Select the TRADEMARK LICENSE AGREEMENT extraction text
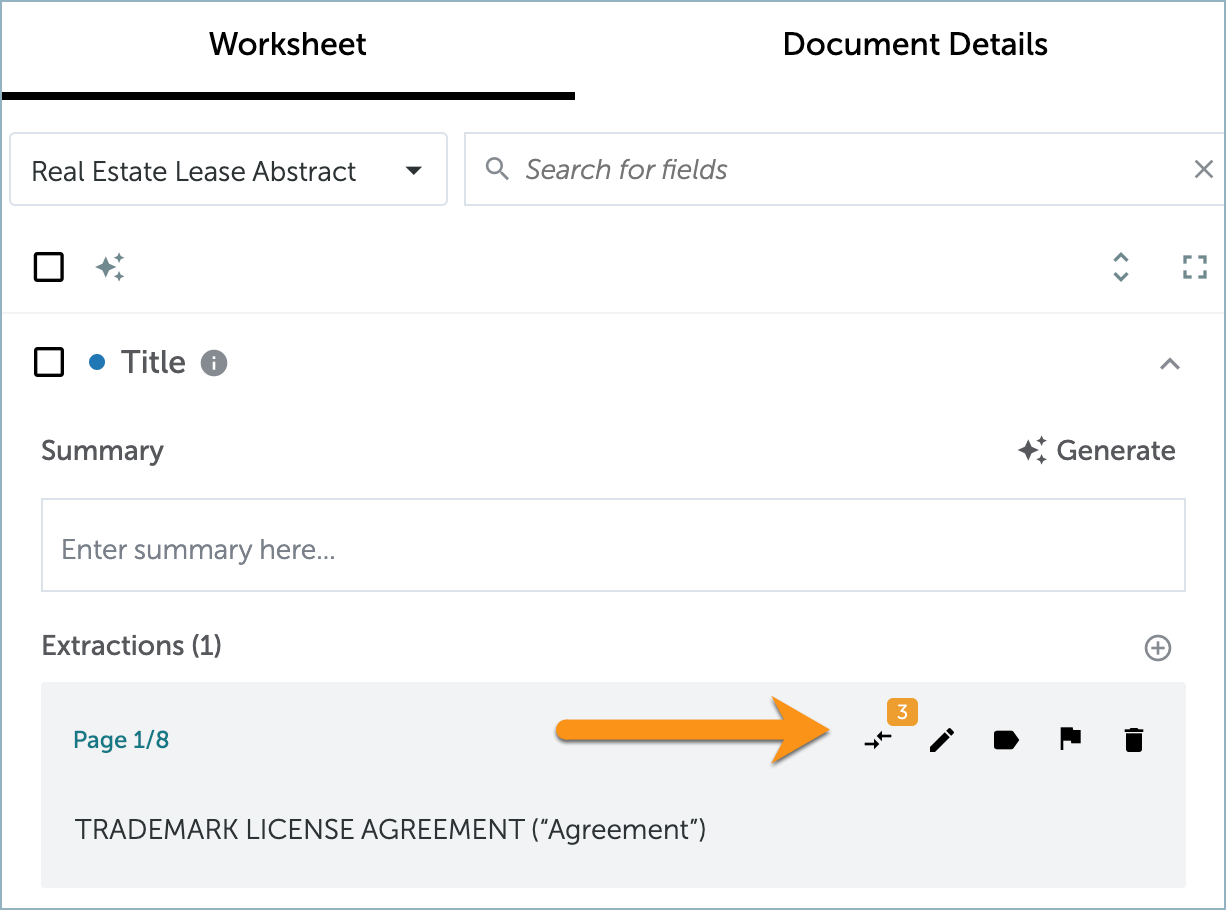Image resolution: width=1226 pixels, height=910 pixels. [x=391, y=829]
